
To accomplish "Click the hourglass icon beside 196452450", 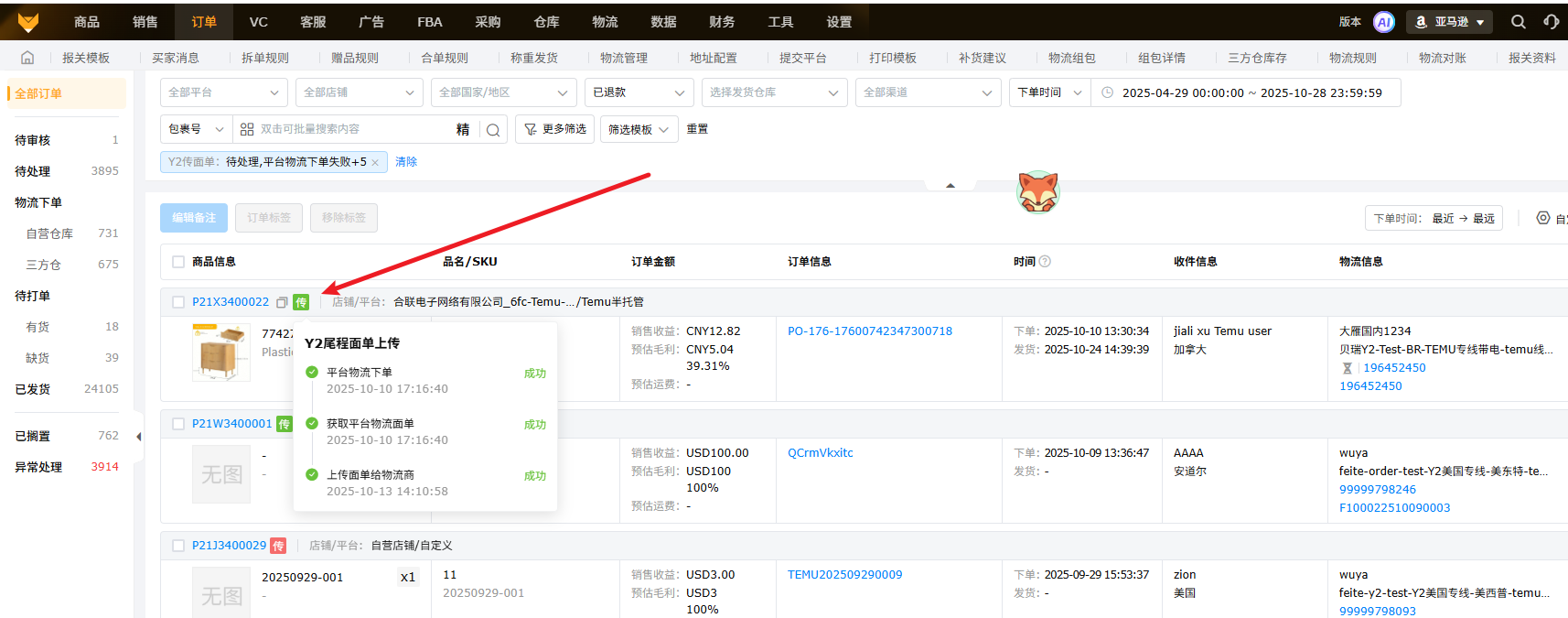I will (1347, 368).
